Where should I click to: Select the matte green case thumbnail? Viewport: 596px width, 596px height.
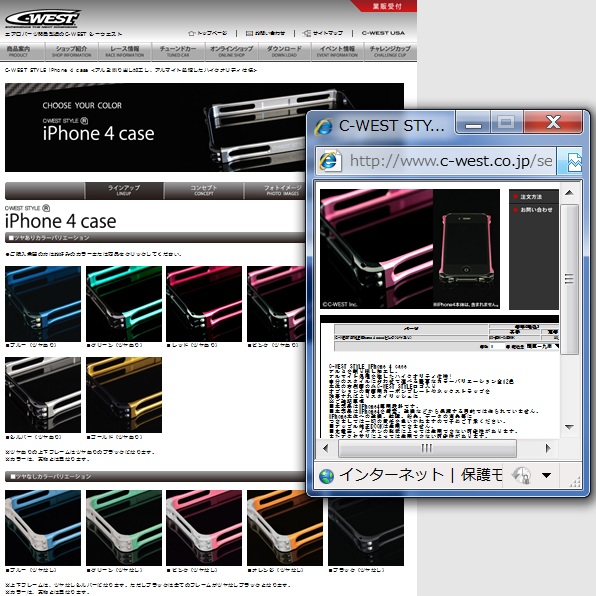(124, 528)
